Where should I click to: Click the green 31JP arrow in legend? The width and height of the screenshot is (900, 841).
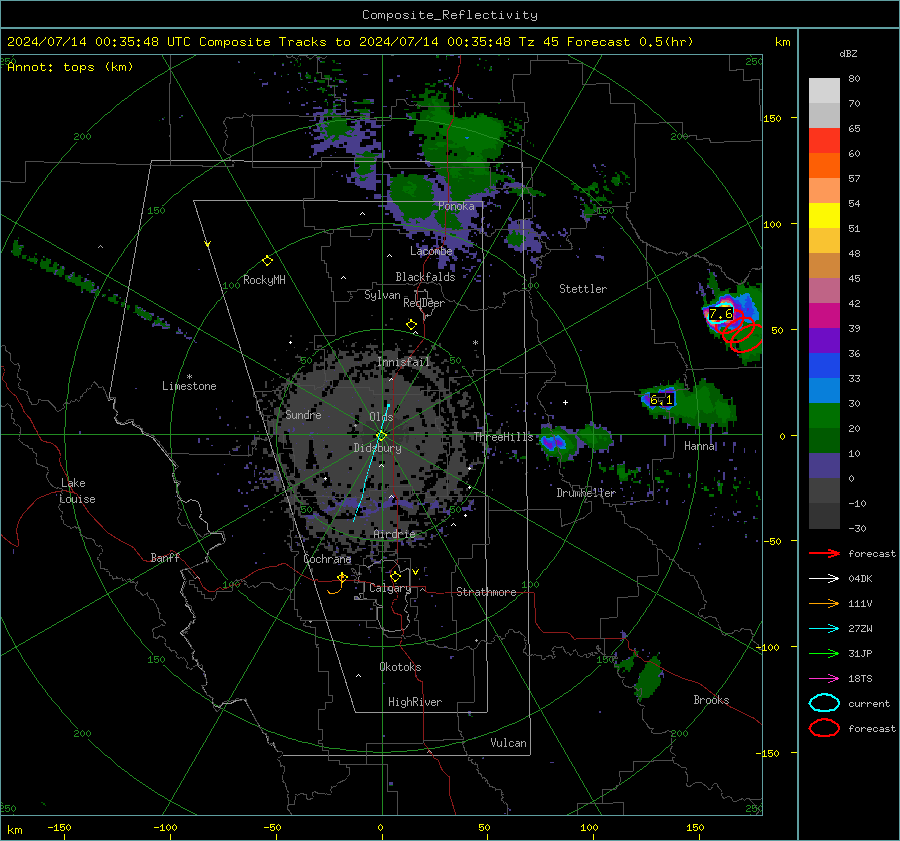click(824, 653)
